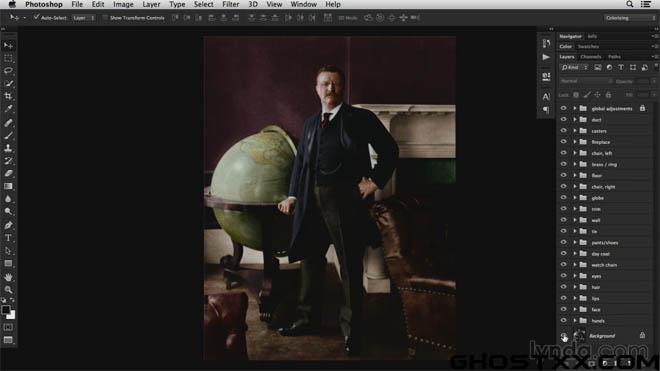Select the Background layer thumbnail

579,335
